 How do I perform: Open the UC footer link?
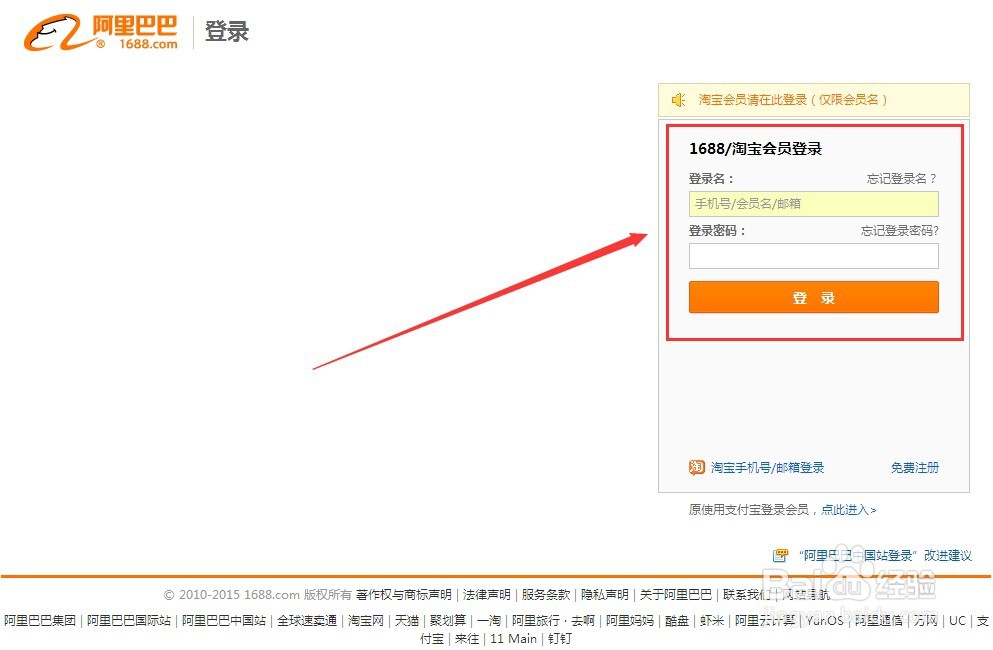point(957,620)
